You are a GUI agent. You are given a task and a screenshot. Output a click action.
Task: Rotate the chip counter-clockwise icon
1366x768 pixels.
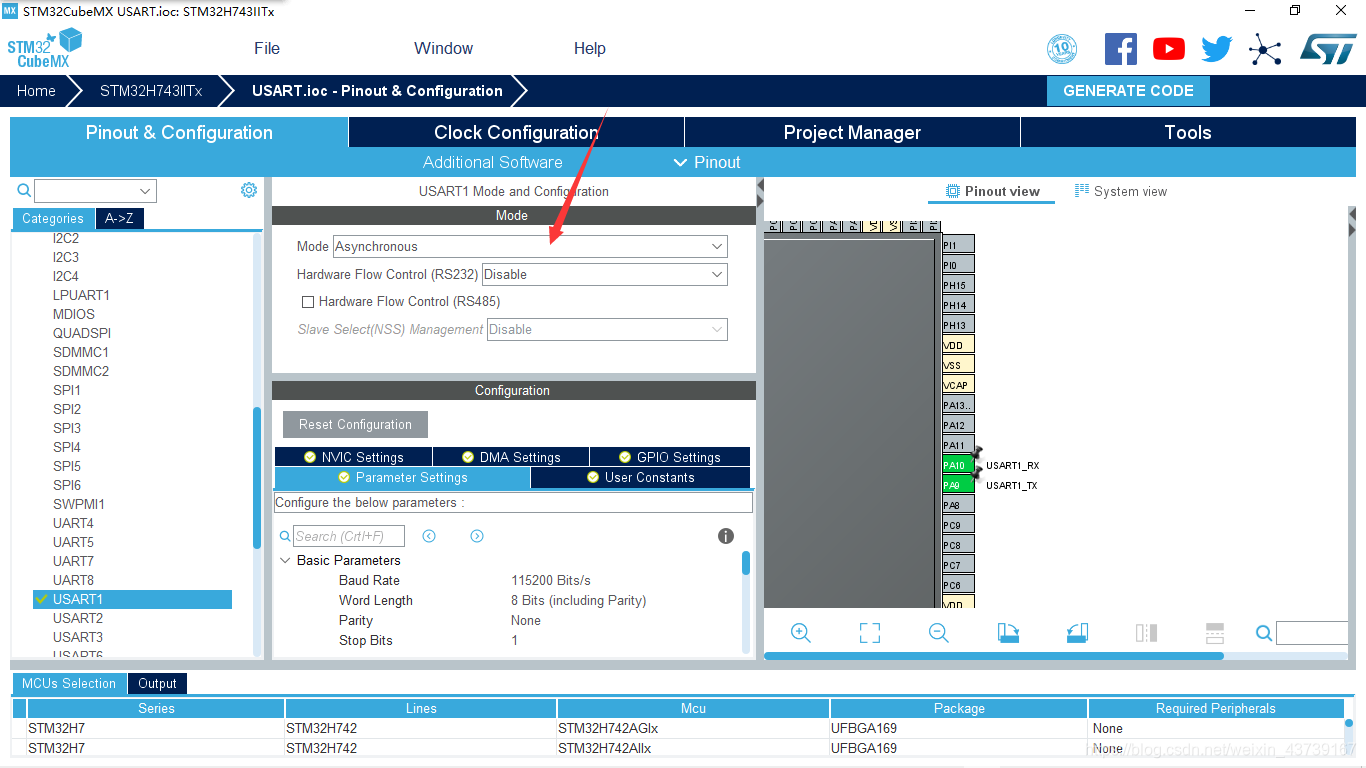(x=1077, y=633)
